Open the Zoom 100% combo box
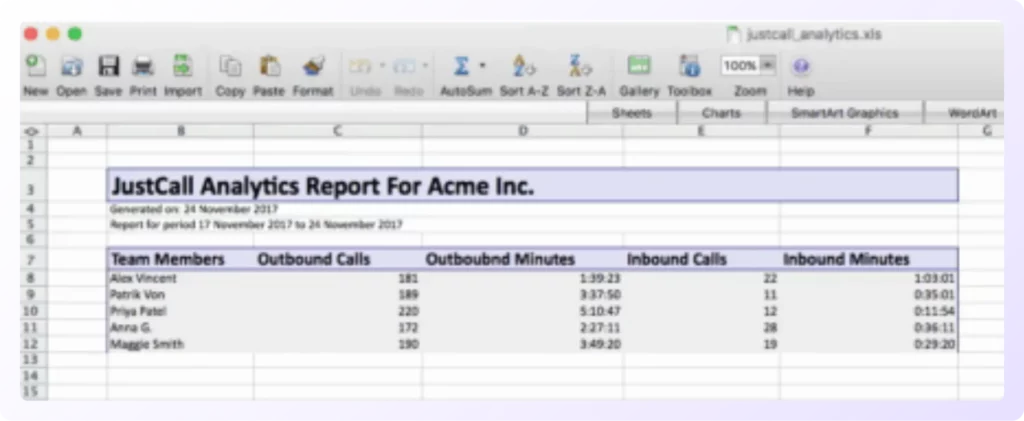1024x421 pixels. (748, 65)
